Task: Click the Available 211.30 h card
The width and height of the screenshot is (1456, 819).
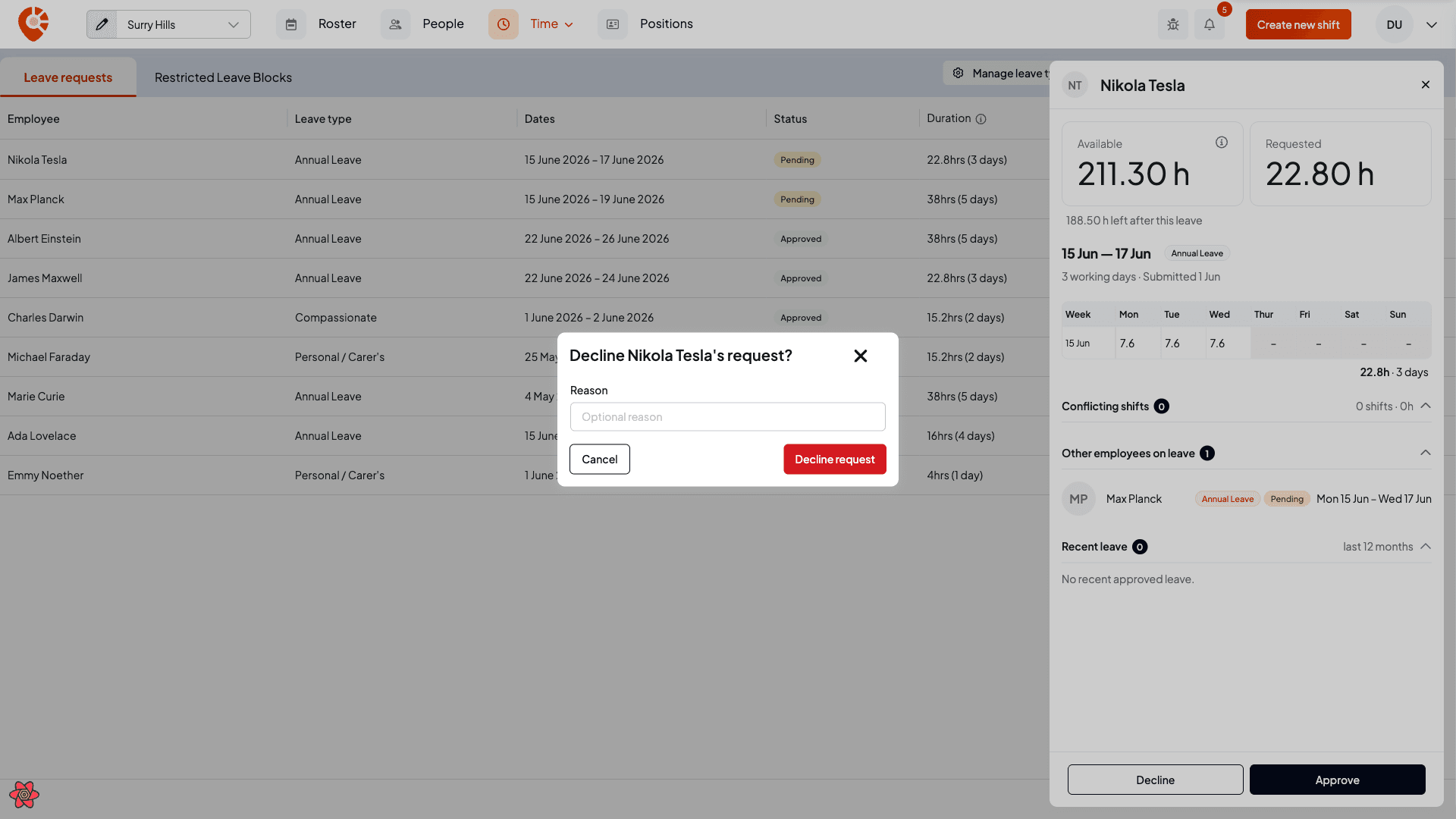Action: tap(1152, 164)
